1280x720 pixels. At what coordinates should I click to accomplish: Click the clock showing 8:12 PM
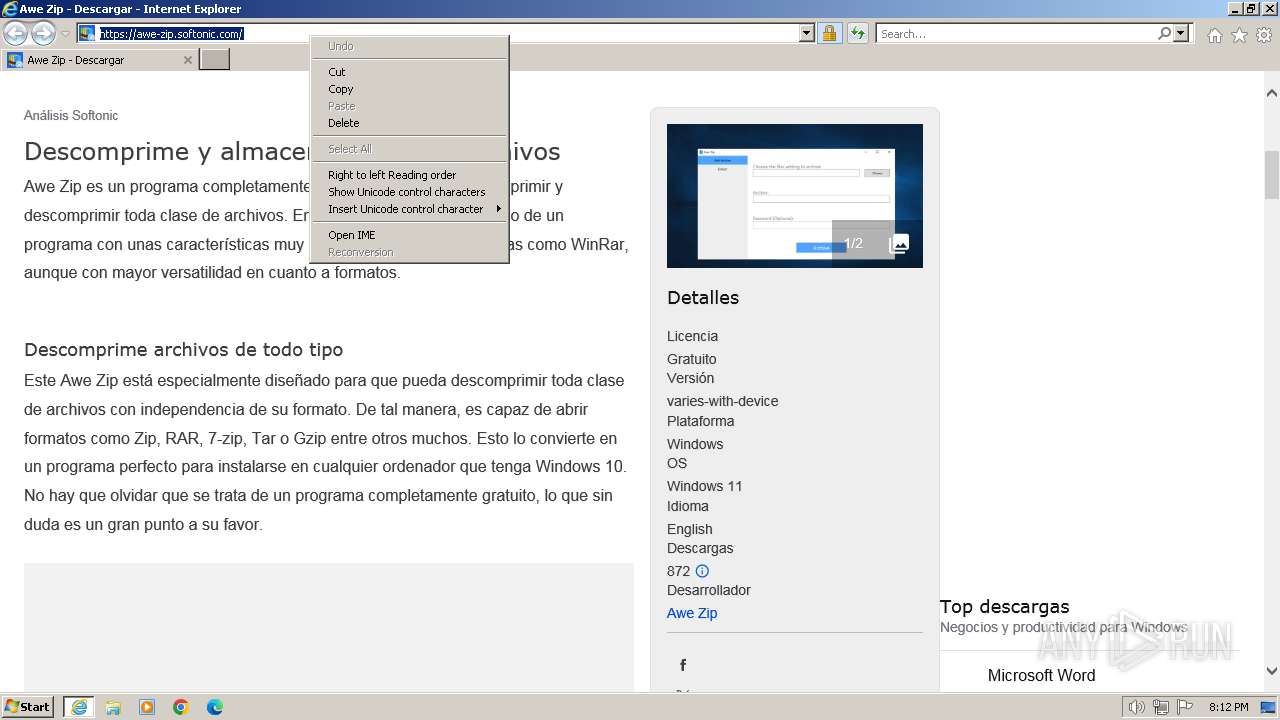point(1228,707)
